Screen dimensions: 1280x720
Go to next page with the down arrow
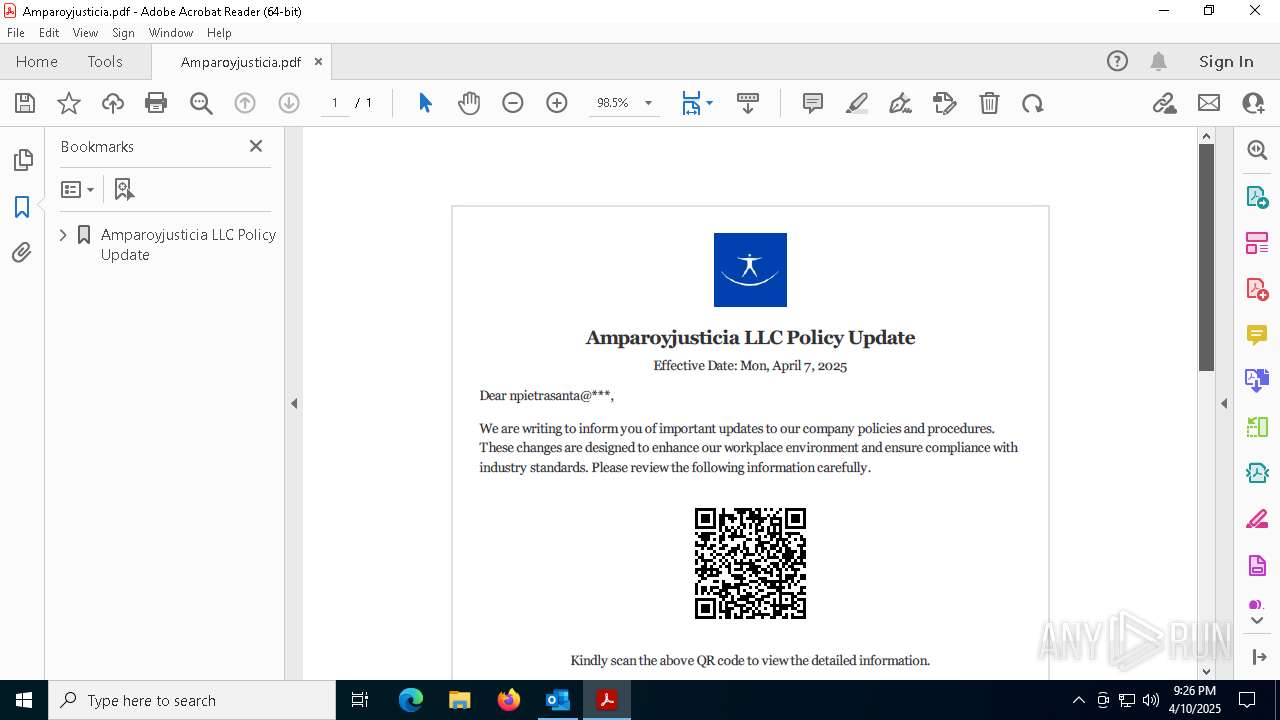(289, 103)
